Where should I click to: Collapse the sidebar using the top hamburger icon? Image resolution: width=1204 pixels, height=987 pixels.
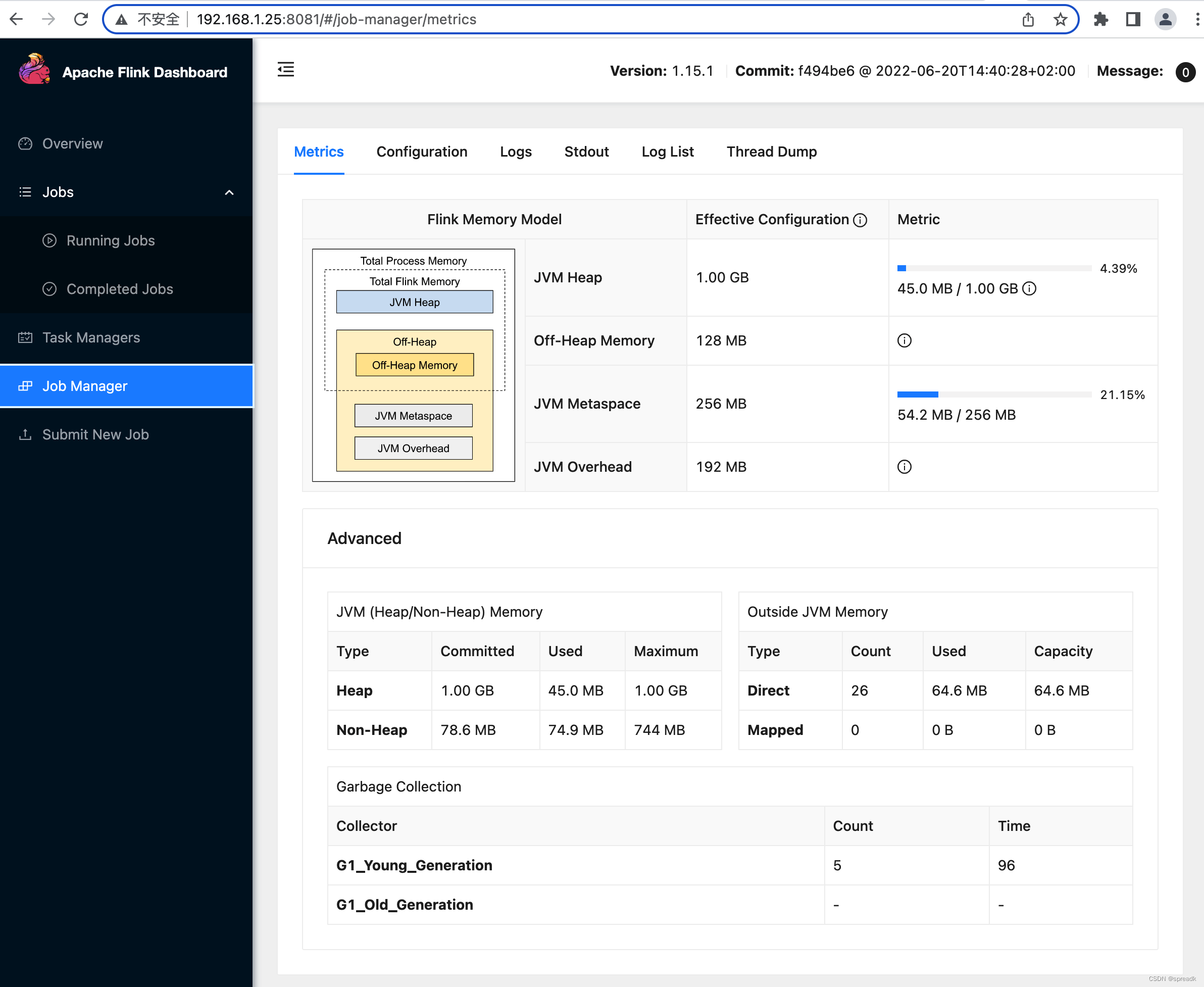point(285,69)
